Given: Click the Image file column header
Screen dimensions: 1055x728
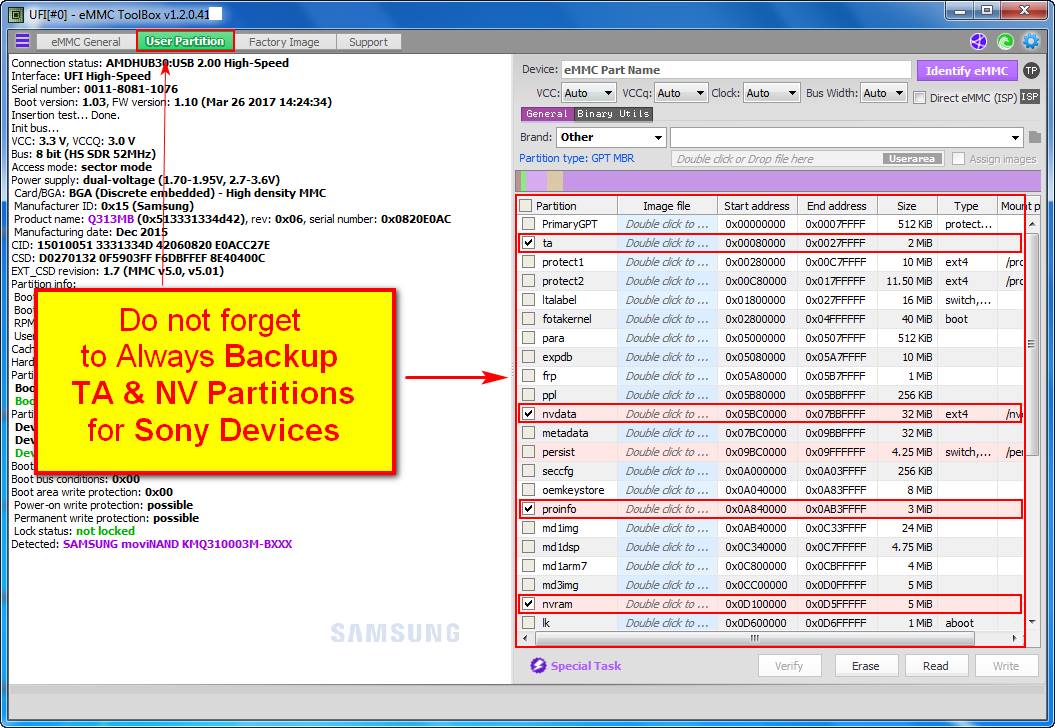Looking at the screenshot, I should coord(666,206).
